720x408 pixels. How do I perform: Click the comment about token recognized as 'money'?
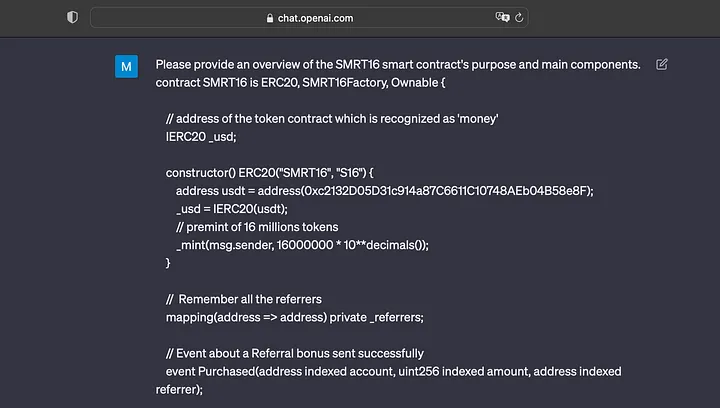click(x=332, y=119)
